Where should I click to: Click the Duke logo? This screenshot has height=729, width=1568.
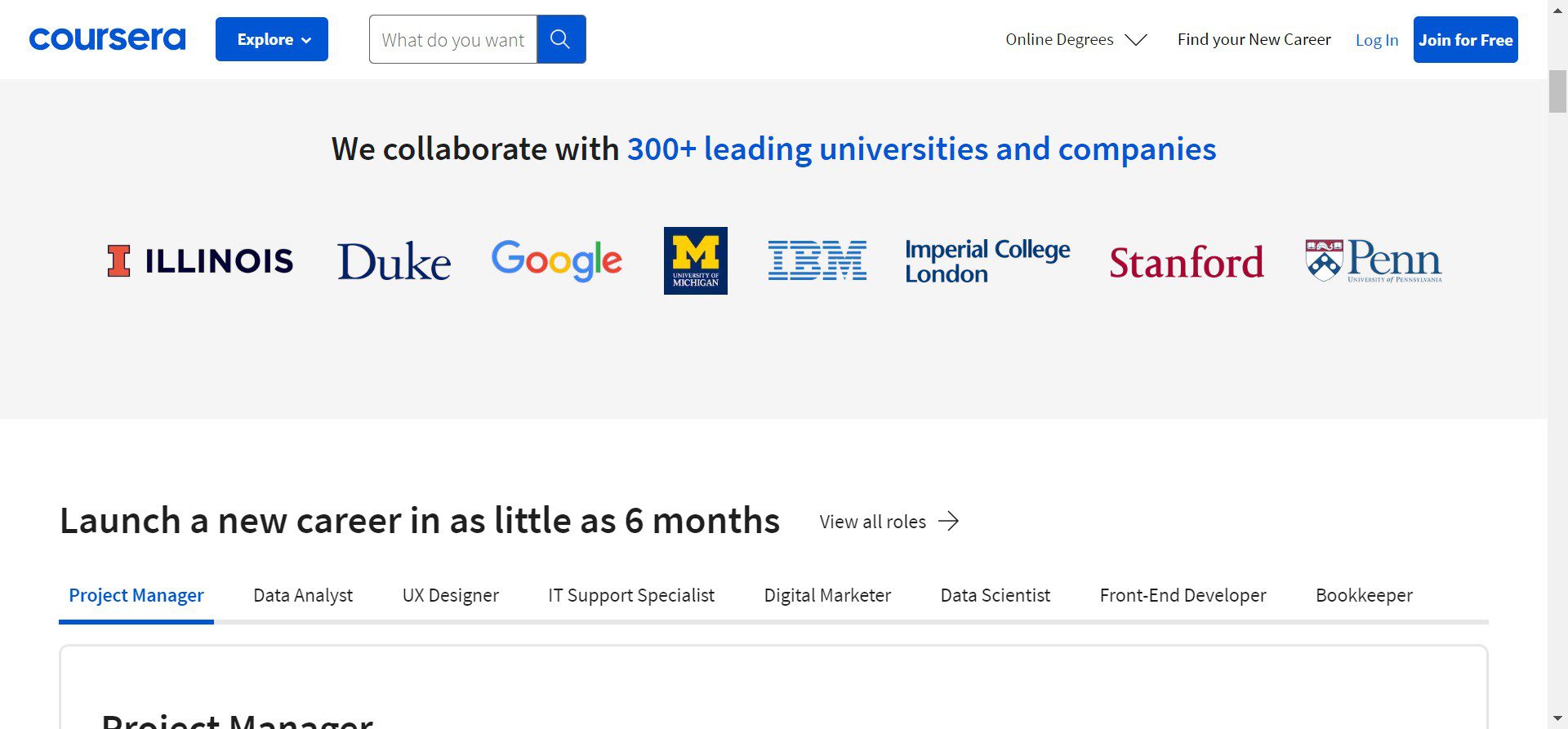point(394,261)
